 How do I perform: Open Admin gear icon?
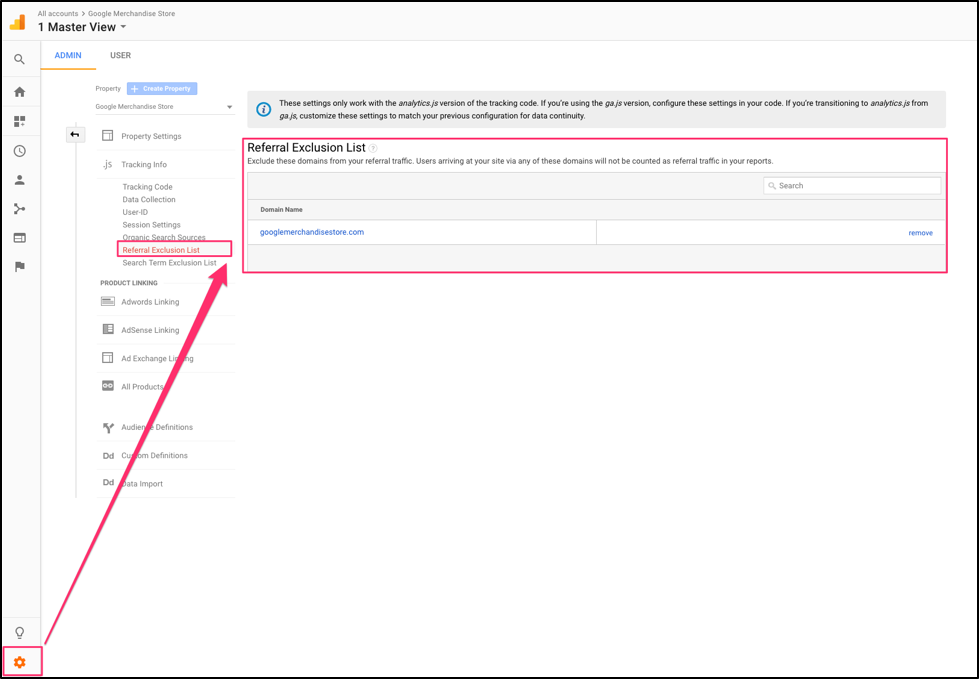[x=19, y=662]
